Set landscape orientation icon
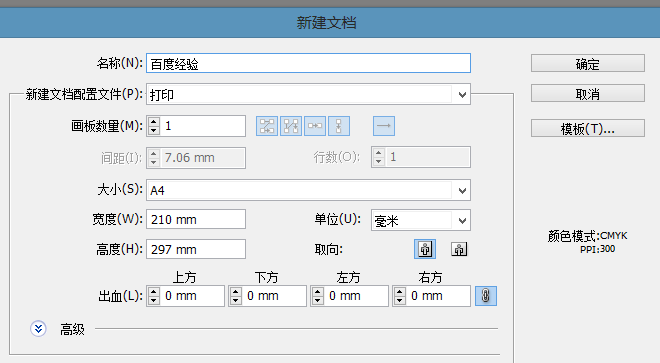The image size is (660, 363). tap(459, 249)
